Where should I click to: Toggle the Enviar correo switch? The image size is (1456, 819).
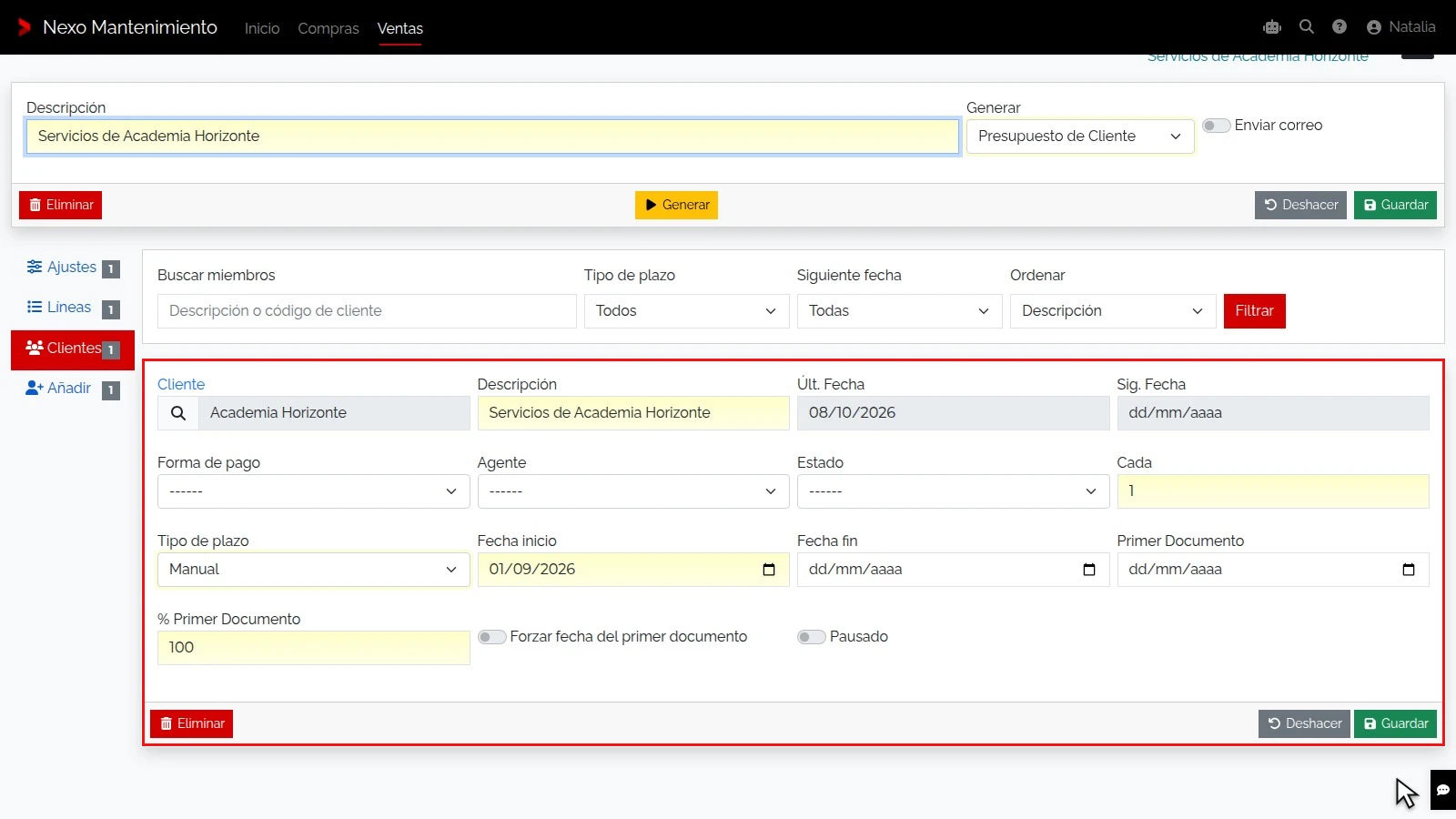(1217, 126)
